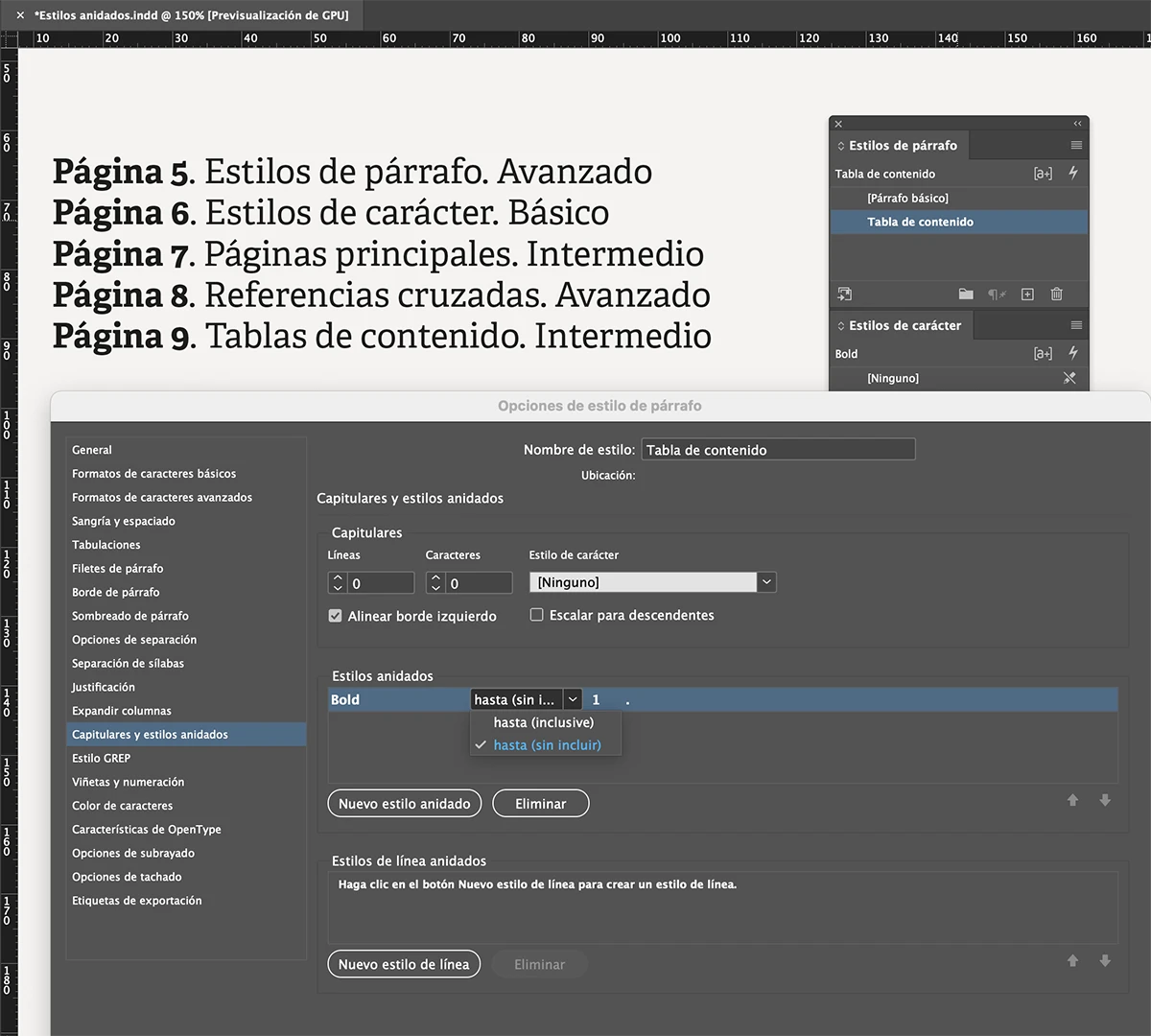Delete selected paragraph style with trash icon
The image size is (1151, 1036).
click(x=1056, y=294)
